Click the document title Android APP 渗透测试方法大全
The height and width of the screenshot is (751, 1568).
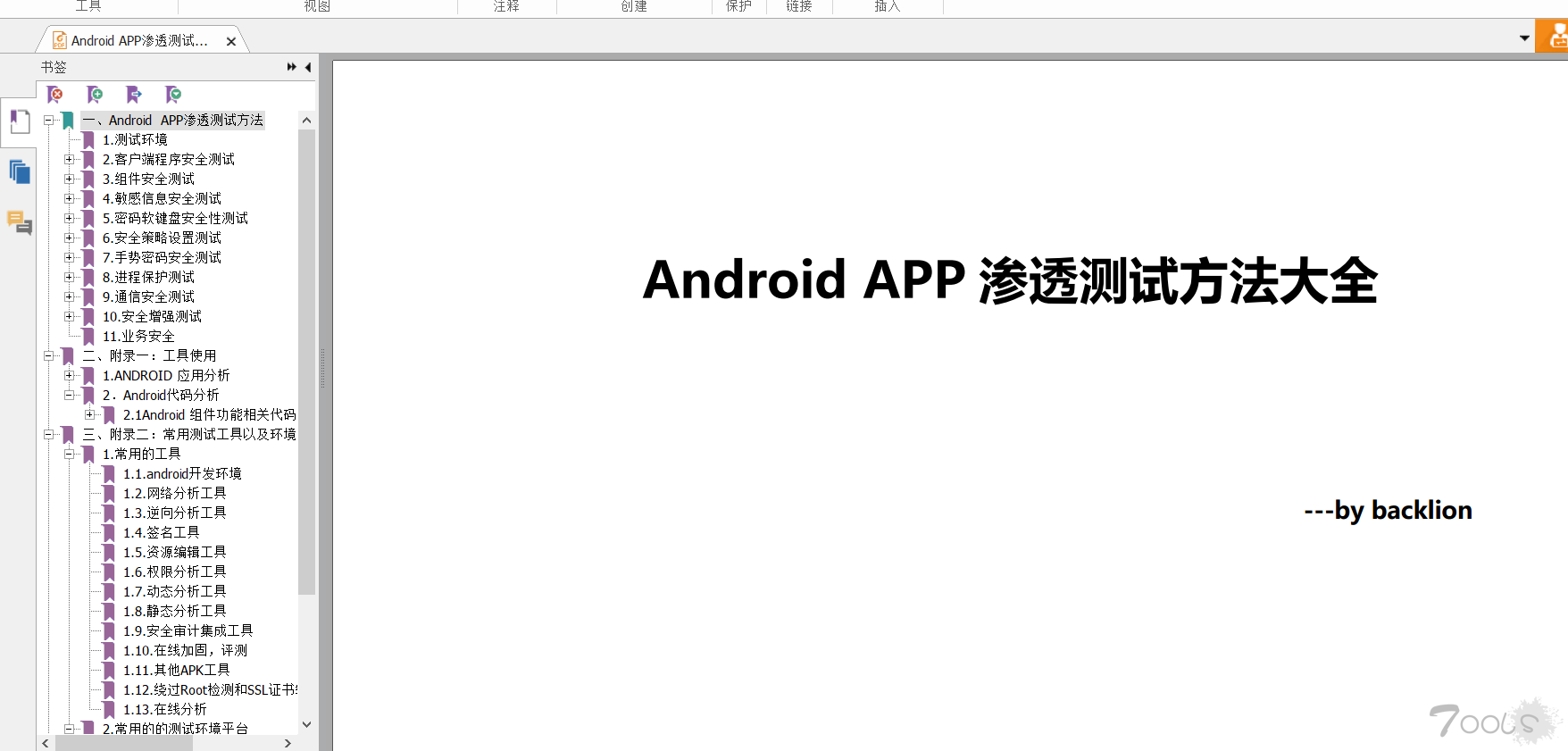1010,280
